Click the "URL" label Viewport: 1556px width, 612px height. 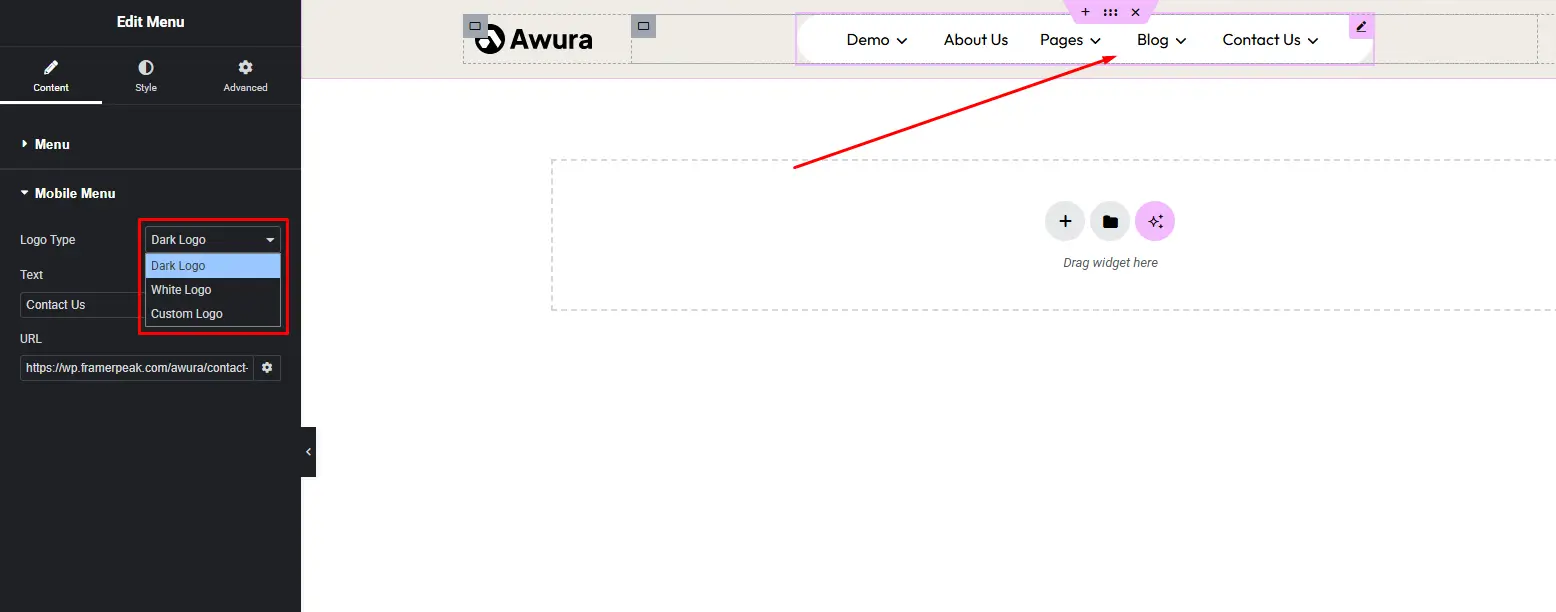pyautogui.click(x=31, y=339)
